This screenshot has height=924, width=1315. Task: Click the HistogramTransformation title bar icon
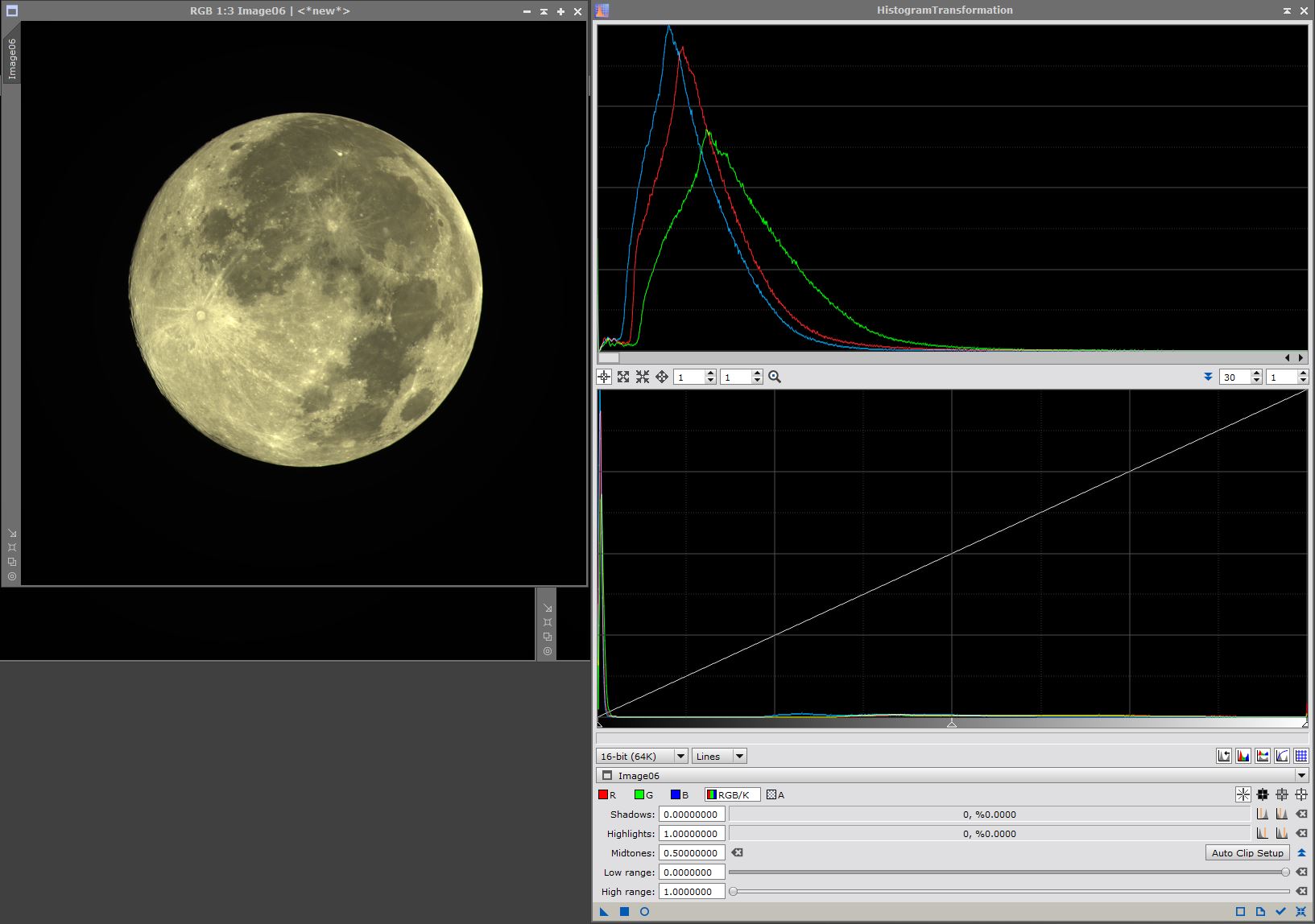[602, 10]
